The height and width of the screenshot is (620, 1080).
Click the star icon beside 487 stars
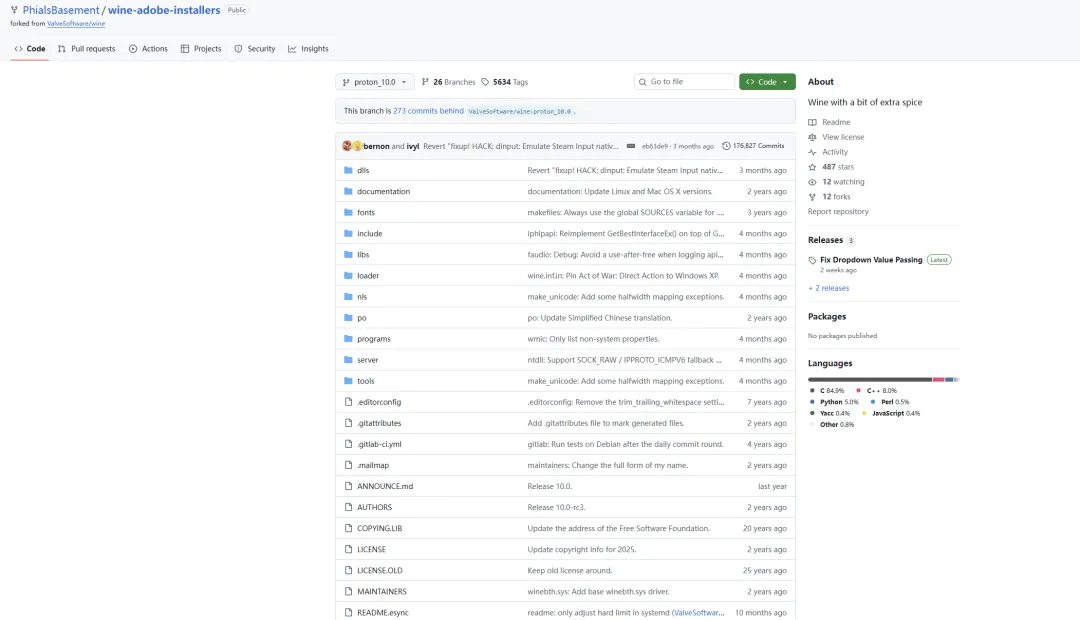pyautogui.click(x=812, y=167)
